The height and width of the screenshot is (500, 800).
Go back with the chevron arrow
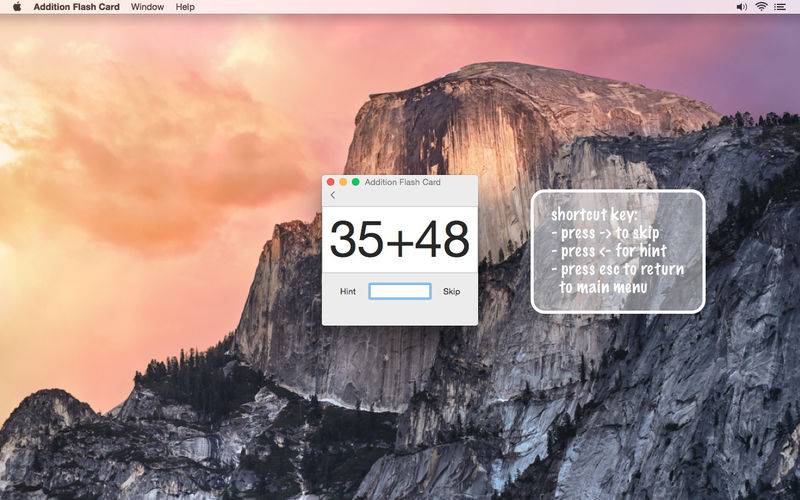click(333, 195)
